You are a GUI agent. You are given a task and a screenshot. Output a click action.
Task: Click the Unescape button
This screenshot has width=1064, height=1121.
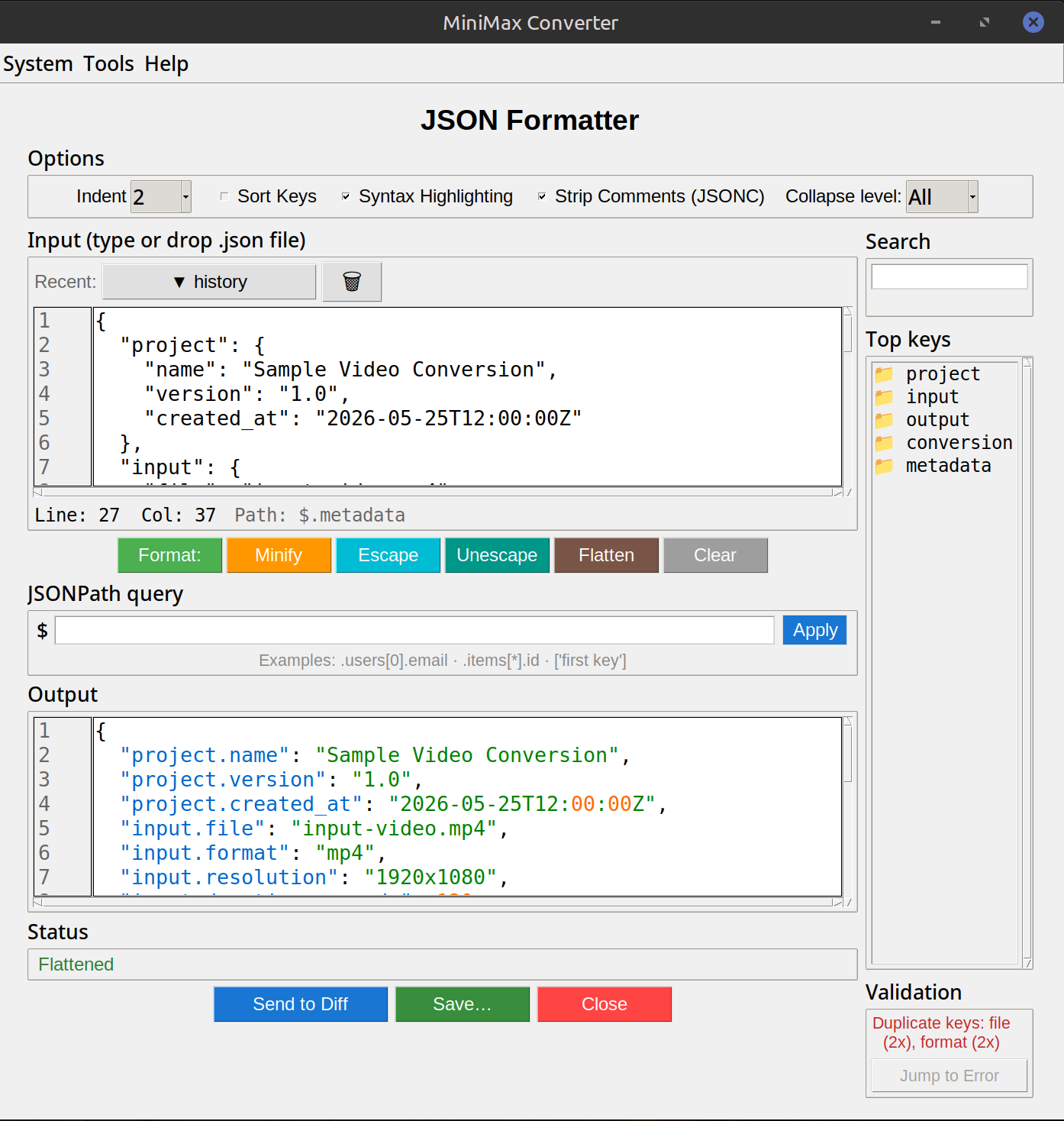pyautogui.click(x=498, y=555)
